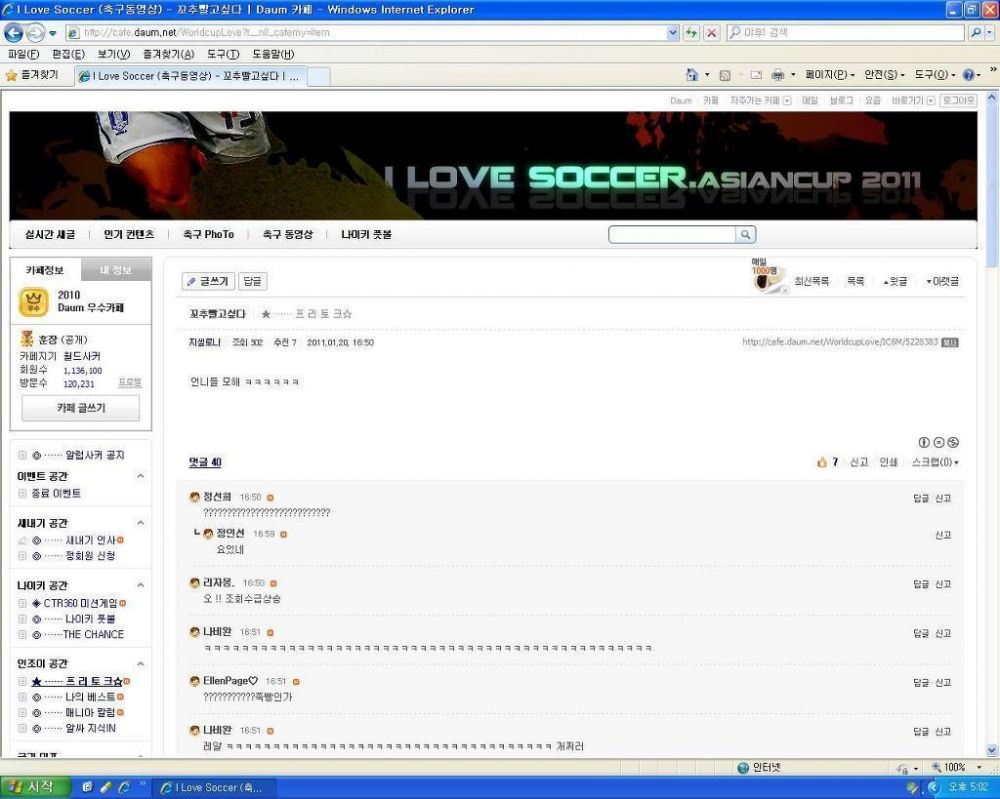This screenshot has width=1000, height=799.
Task: Switch to the 내 정보 tab
Action: click(116, 270)
